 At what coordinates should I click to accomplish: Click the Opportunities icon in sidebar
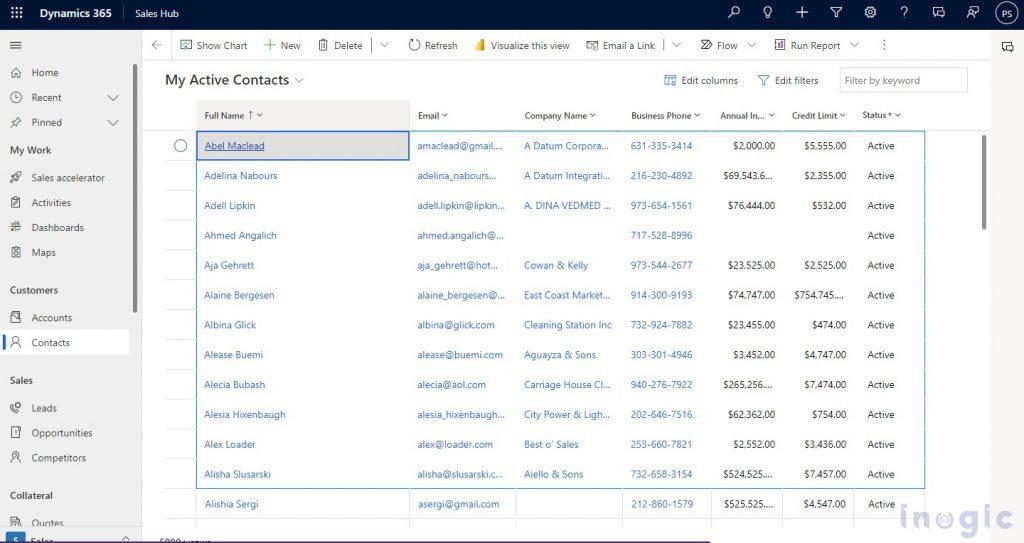(x=16, y=433)
